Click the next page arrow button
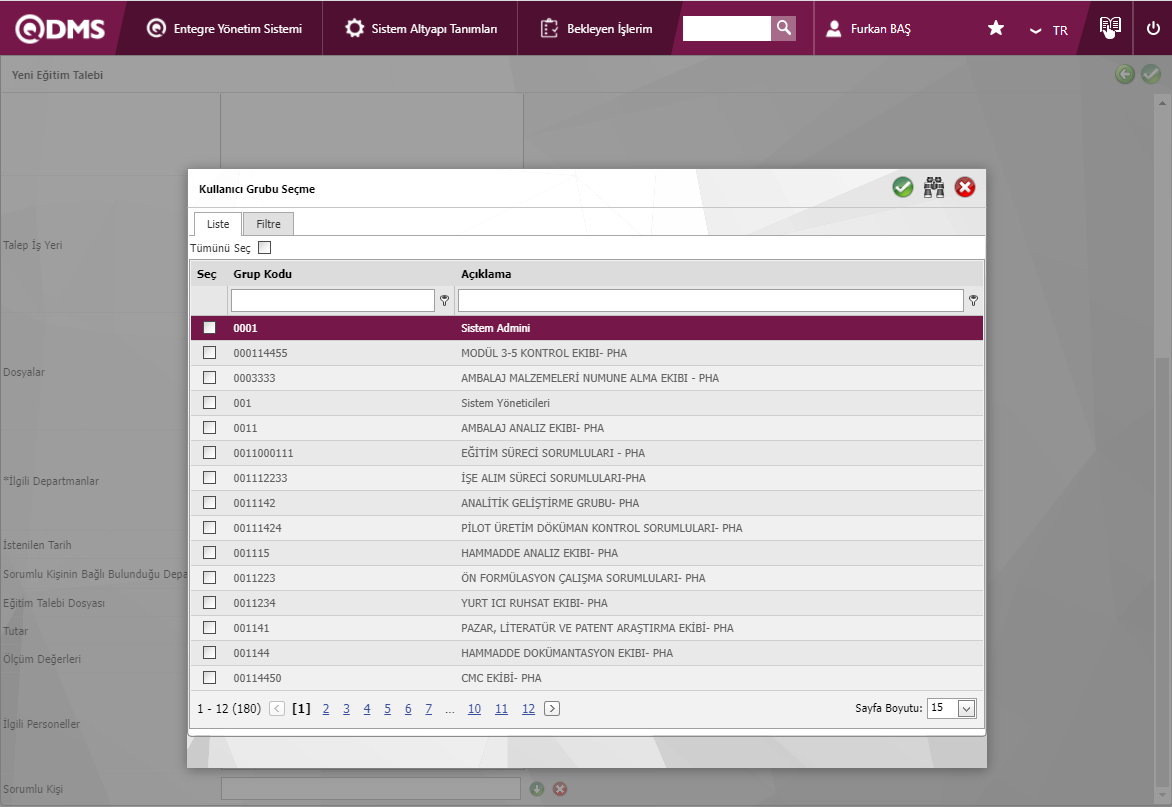Viewport: 1172px width, 807px height. [552, 709]
